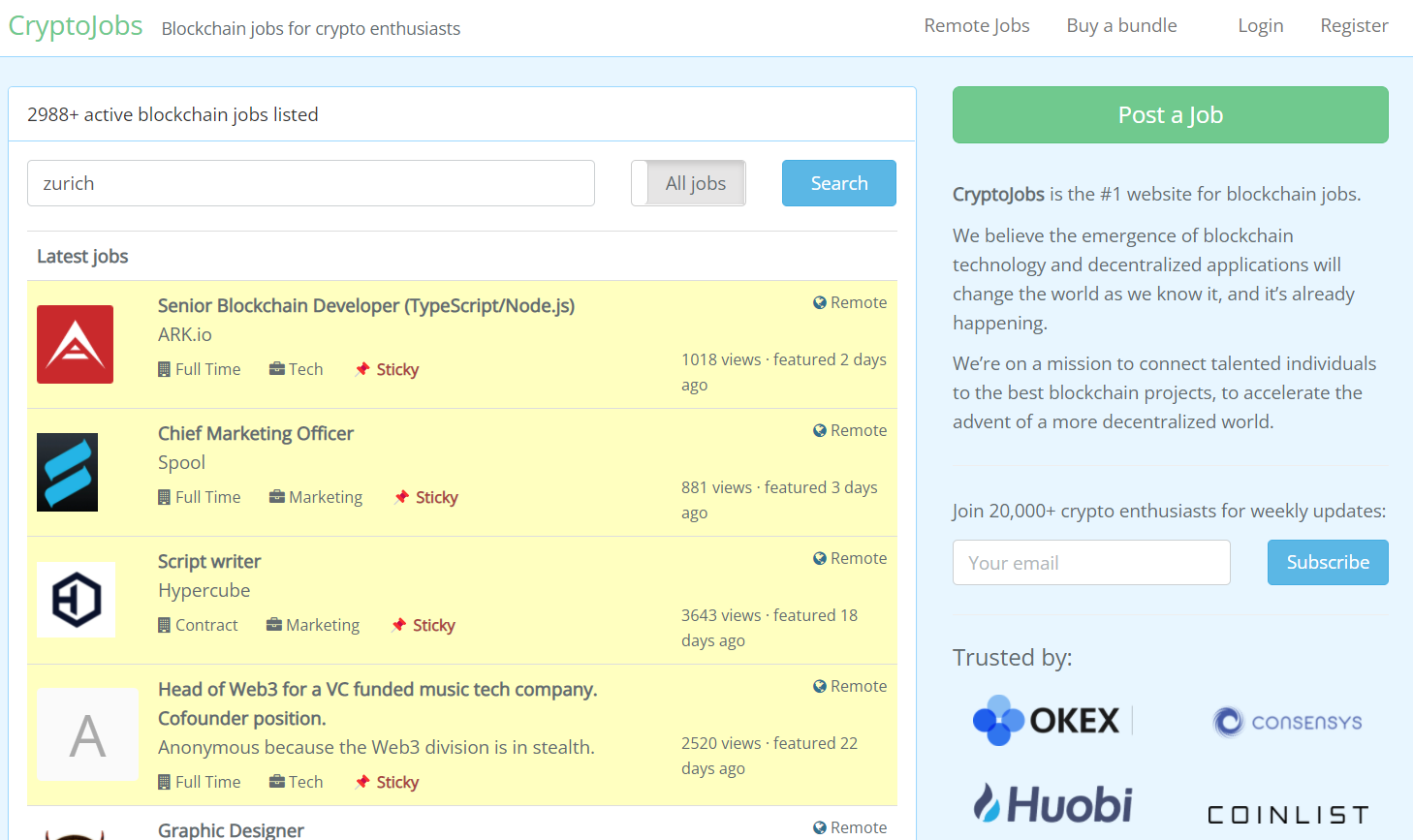Click the anonymous 'A' avatar placeholder
Image resolution: width=1413 pixels, height=840 pixels.
tap(87, 734)
